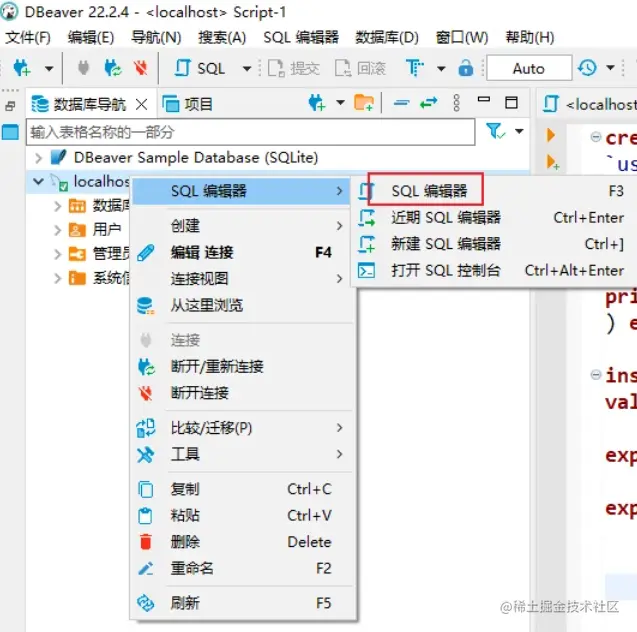Open the transaction mode dropdown arrow
The height and width of the screenshot is (632, 637).
point(441,68)
